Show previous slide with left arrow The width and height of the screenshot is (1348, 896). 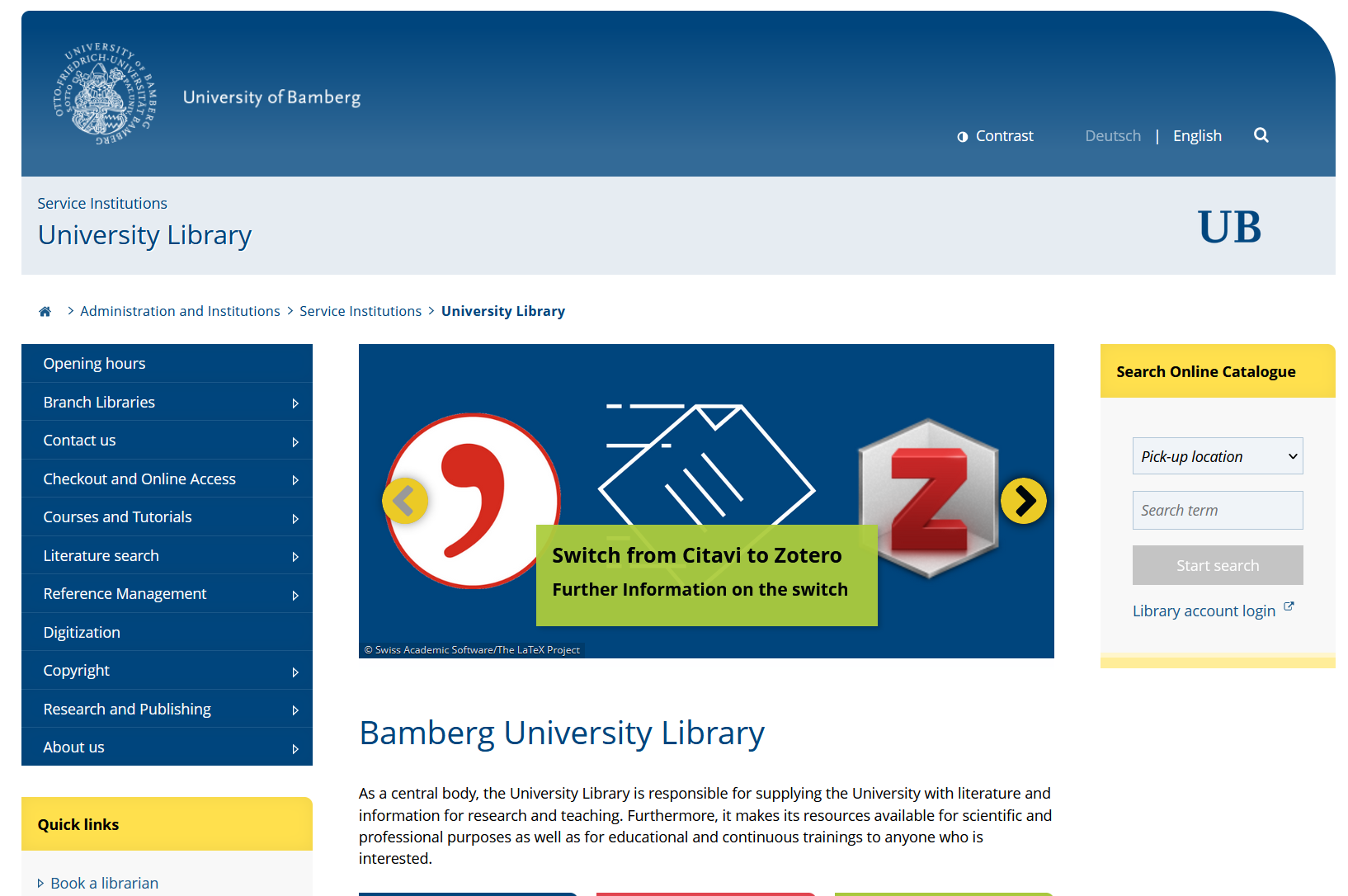pyautogui.click(x=405, y=501)
